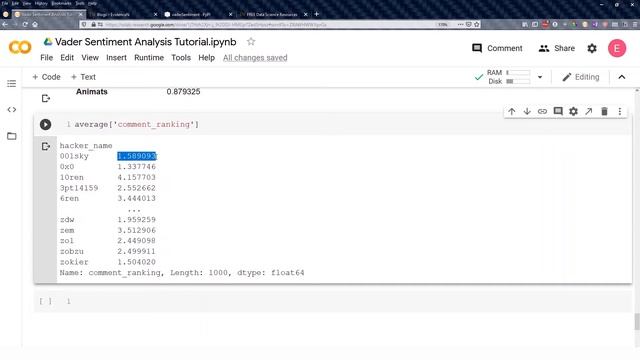Image resolution: width=640 pixels, height=360 pixels.
Task: Add a new Code cell
Action: pos(46,77)
